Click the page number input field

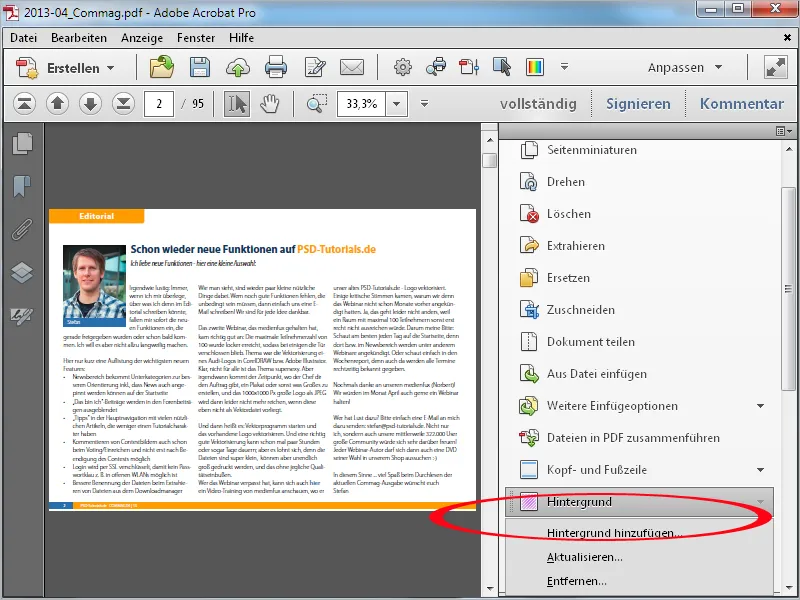(159, 104)
